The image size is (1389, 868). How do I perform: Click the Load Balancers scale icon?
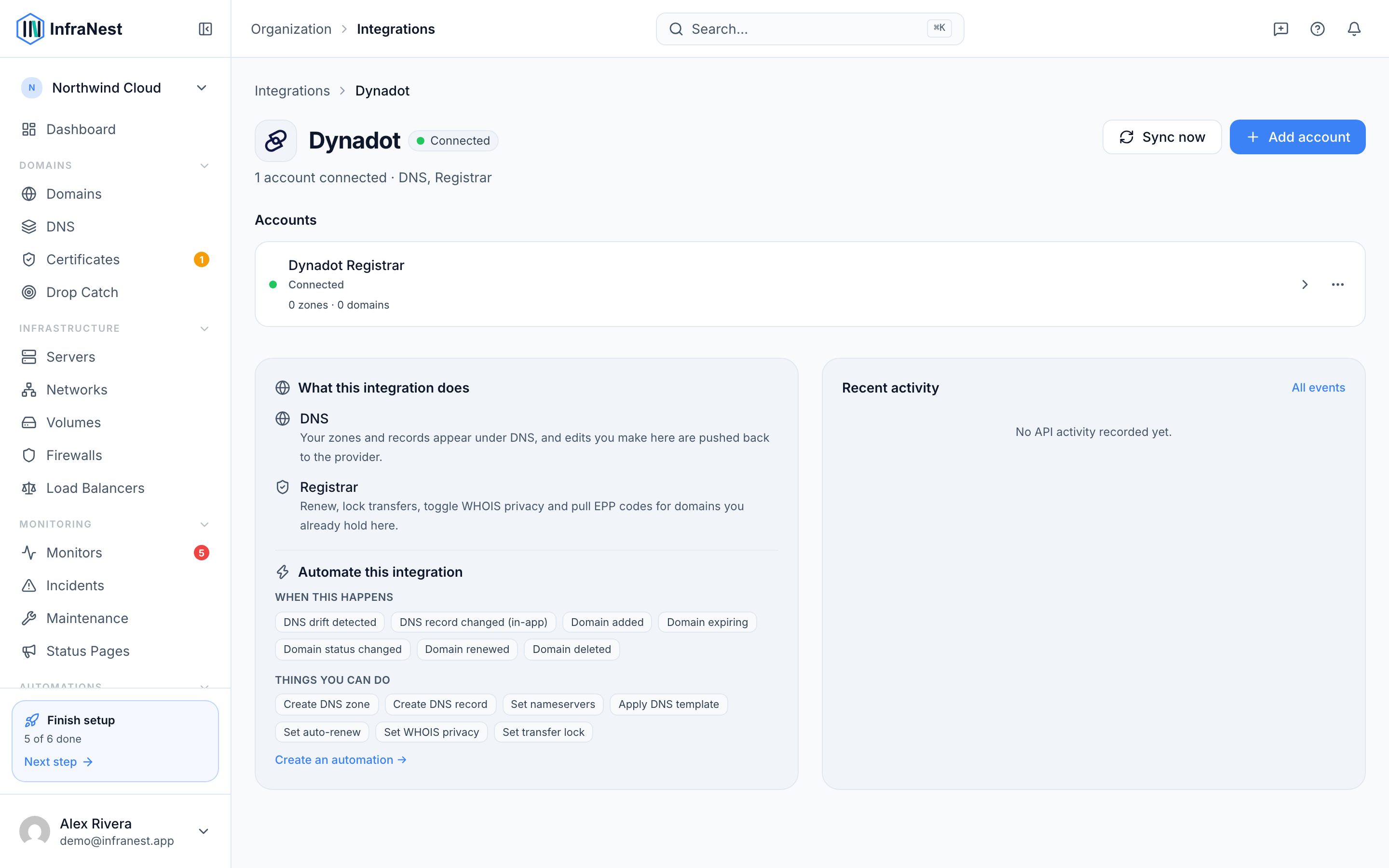29,488
